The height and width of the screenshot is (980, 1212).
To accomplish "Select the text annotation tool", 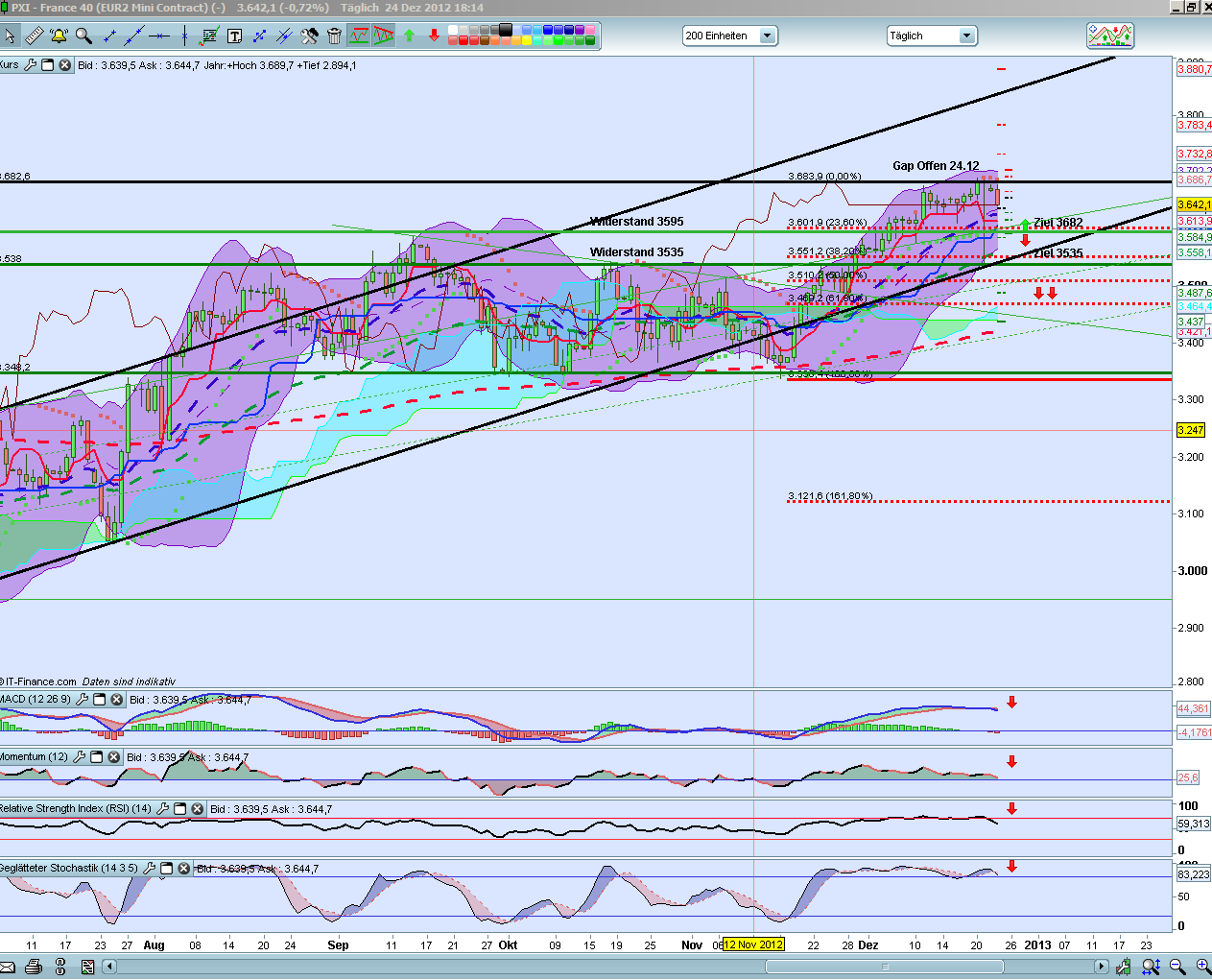I will point(234,36).
